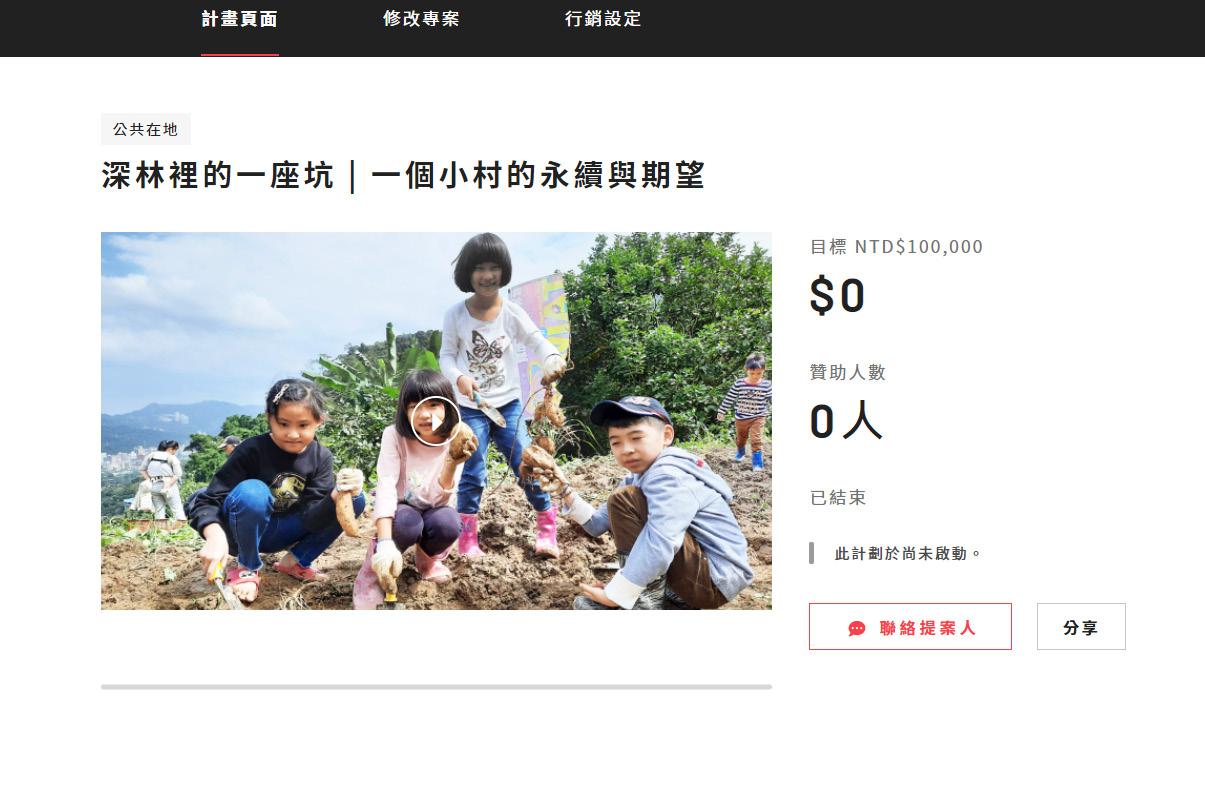Select the 公共在地 category tag
1205x788 pixels.
(x=146, y=129)
